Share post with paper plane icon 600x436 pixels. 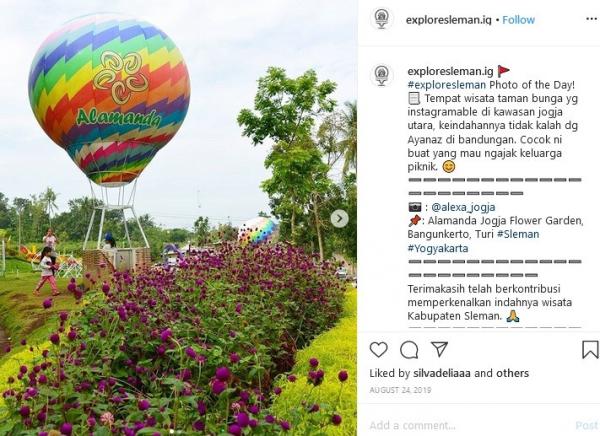[439, 349]
